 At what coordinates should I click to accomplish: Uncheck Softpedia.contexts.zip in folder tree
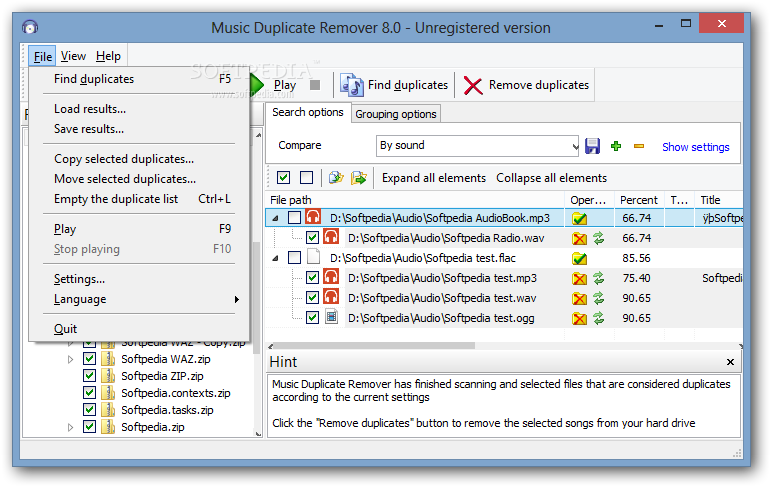pyautogui.click(x=89, y=393)
